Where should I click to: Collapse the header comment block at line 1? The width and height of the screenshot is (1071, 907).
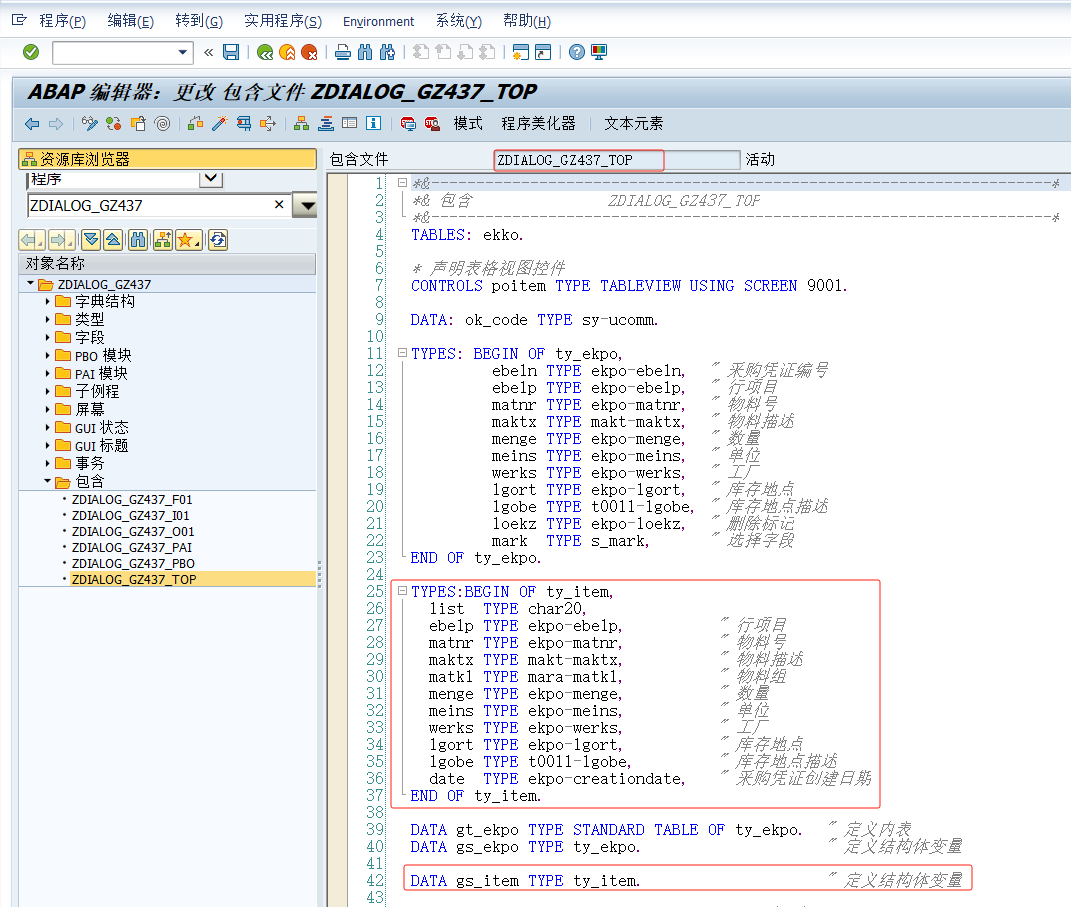pos(402,183)
